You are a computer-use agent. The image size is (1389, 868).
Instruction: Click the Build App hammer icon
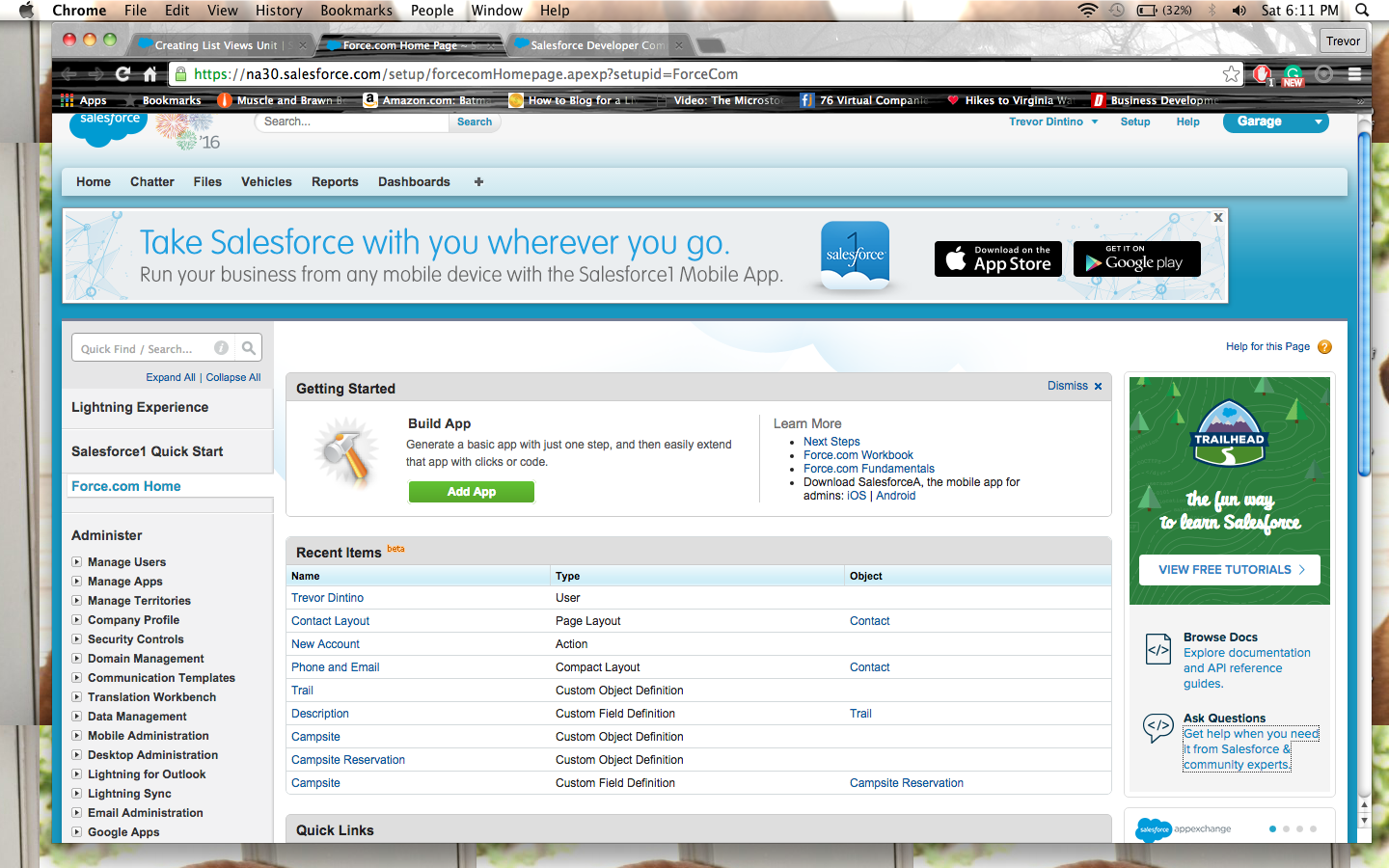(x=346, y=453)
